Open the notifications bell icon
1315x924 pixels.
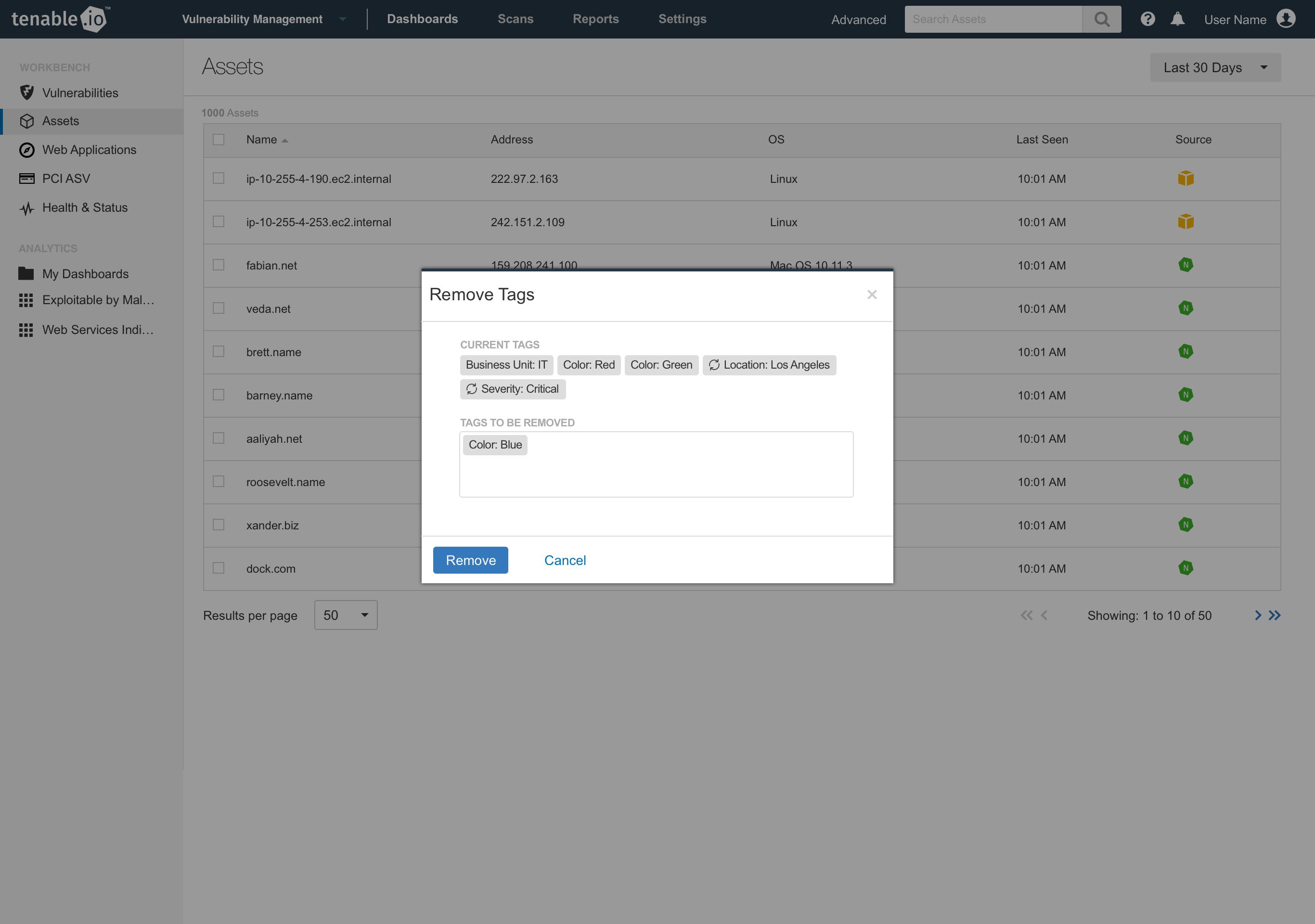coord(1177,19)
